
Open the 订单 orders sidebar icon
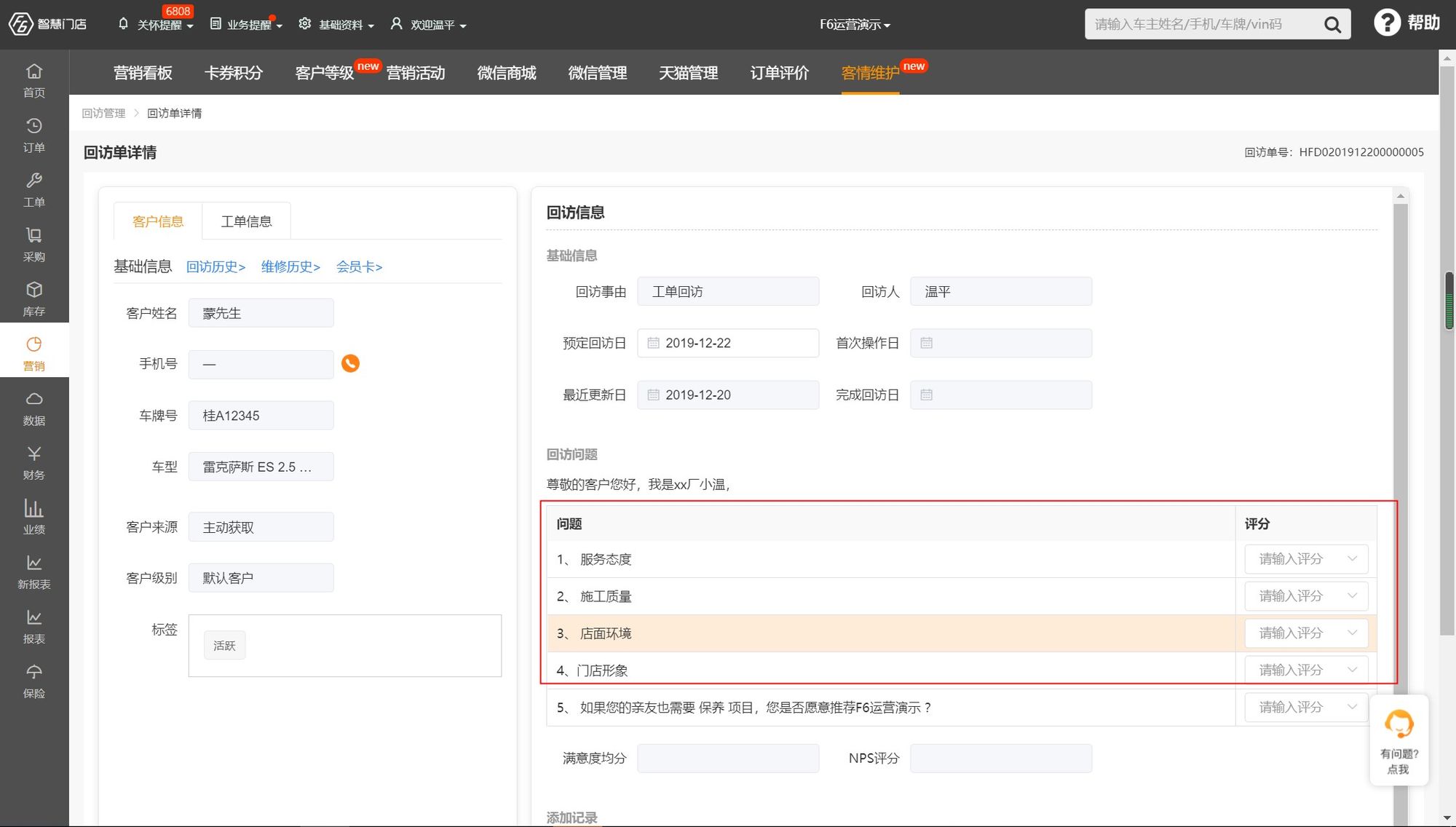pos(34,135)
